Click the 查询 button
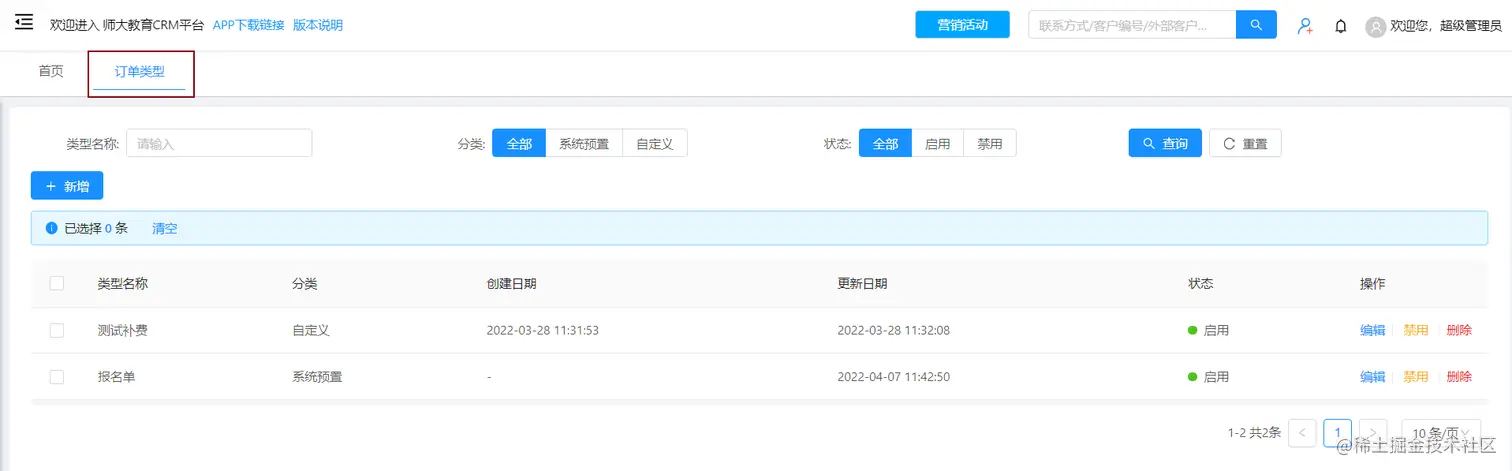The height and width of the screenshot is (471, 1512). (1165, 143)
